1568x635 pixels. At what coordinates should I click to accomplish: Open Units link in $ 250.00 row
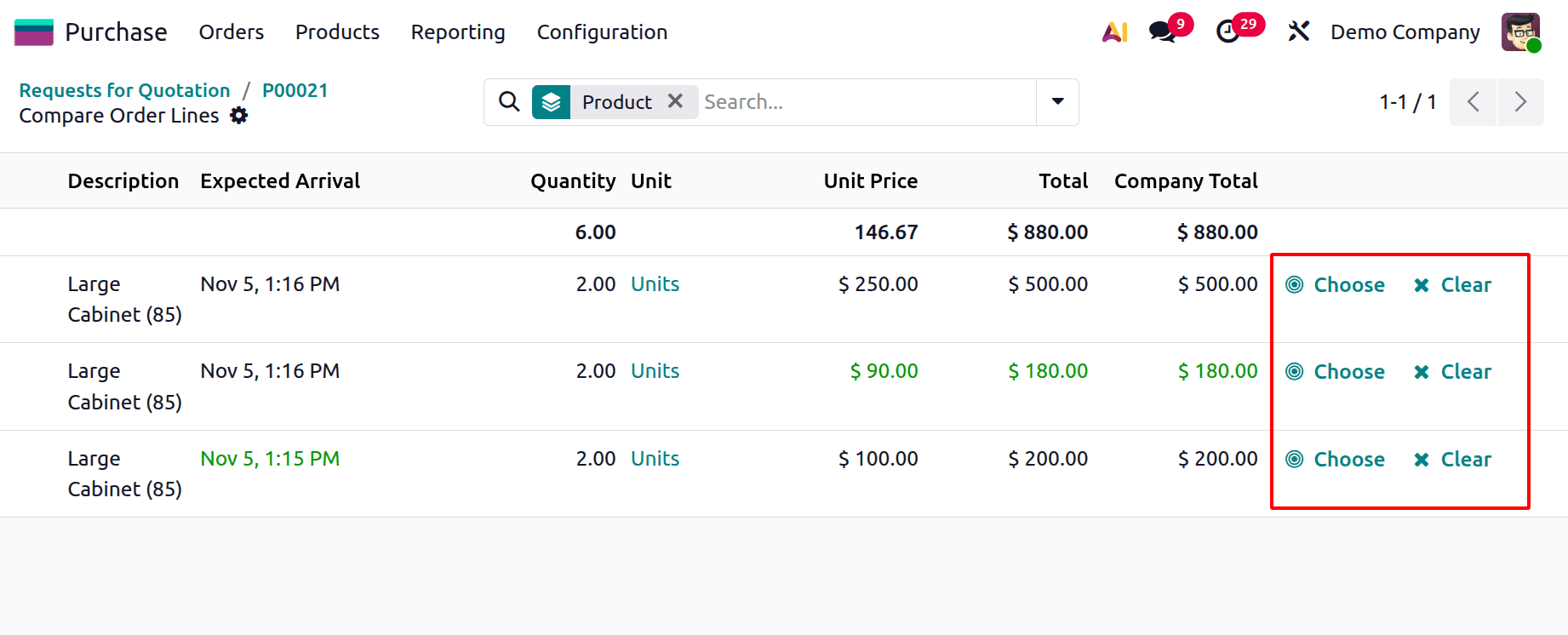tap(655, 284)
